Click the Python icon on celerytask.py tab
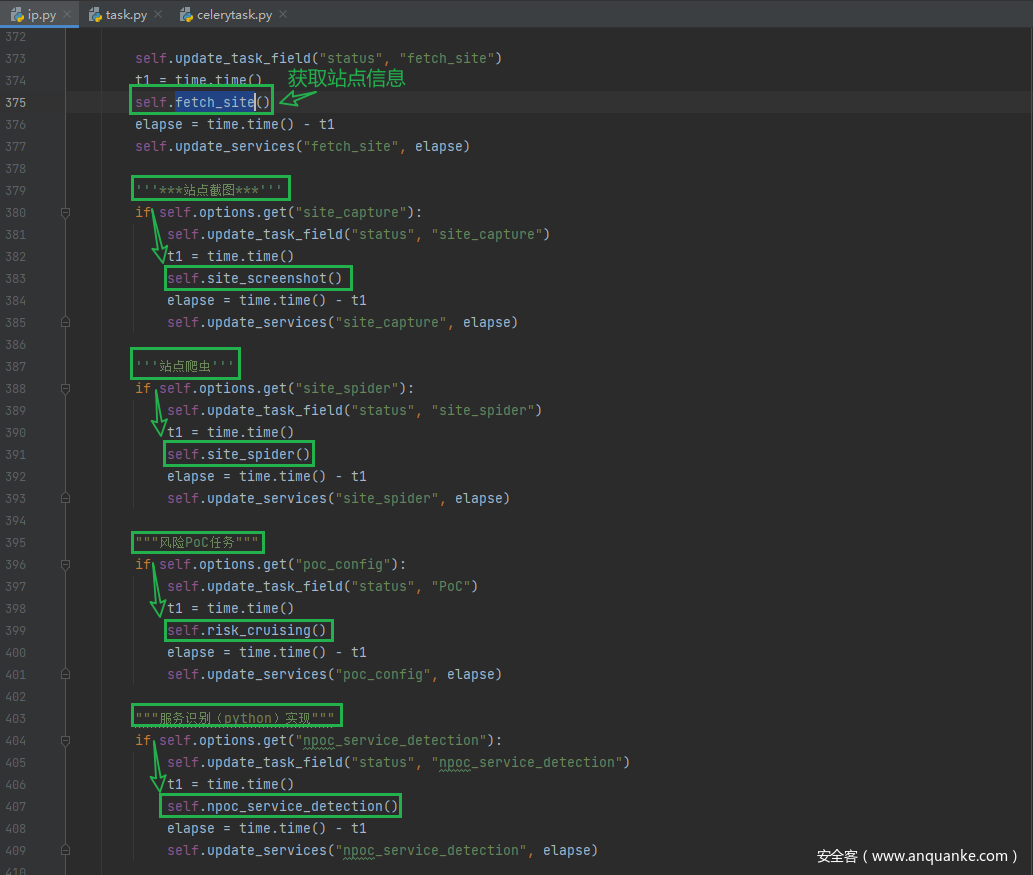 click(x=187, y=15)
